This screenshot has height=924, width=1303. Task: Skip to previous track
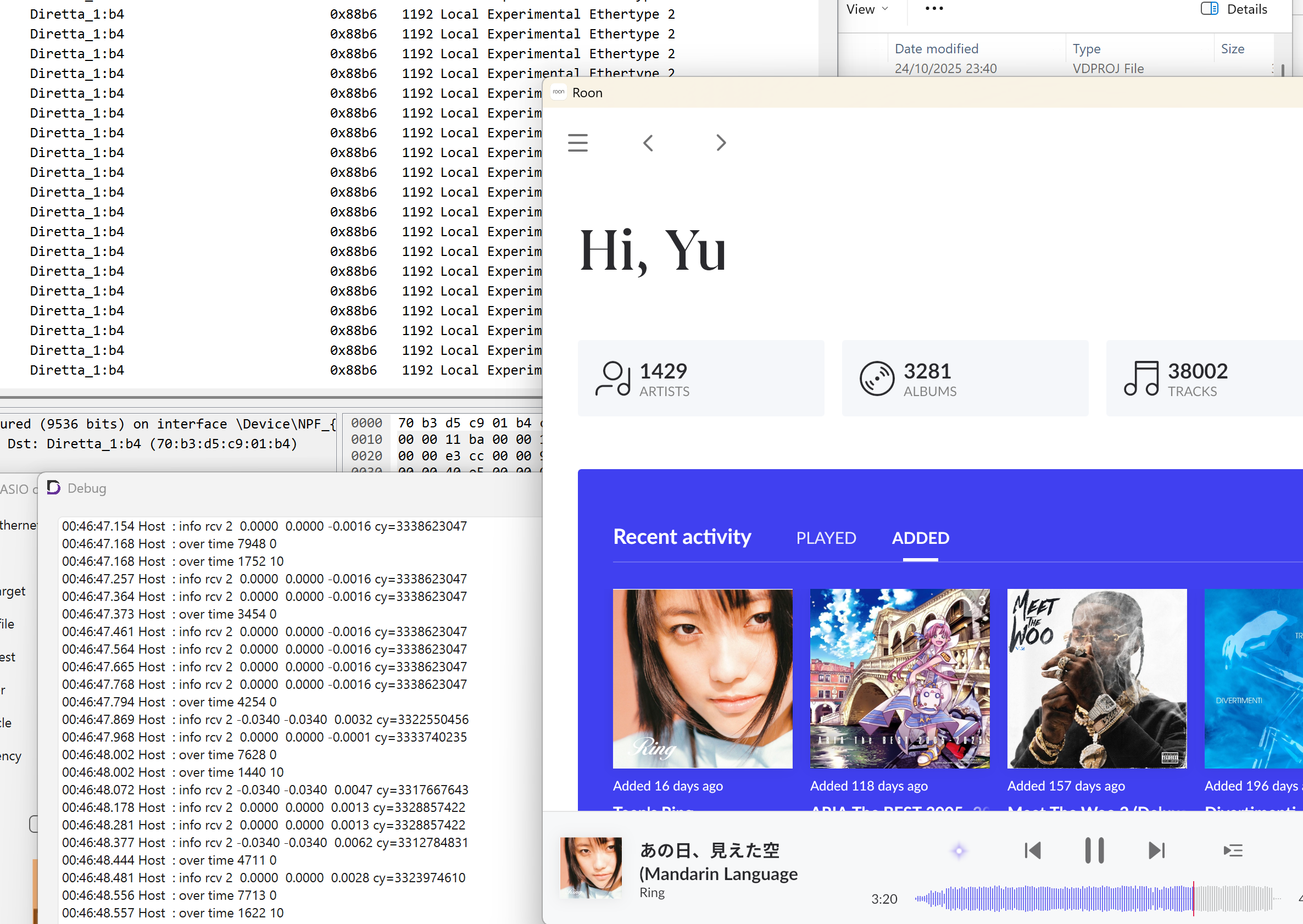coord(1032,850)
